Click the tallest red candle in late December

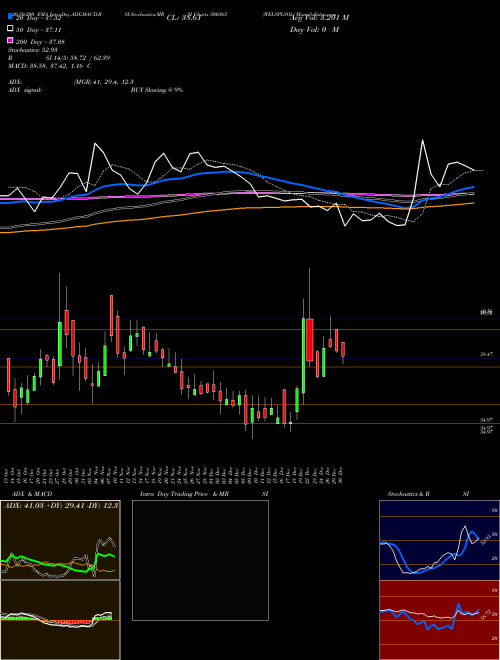point(310,340)
